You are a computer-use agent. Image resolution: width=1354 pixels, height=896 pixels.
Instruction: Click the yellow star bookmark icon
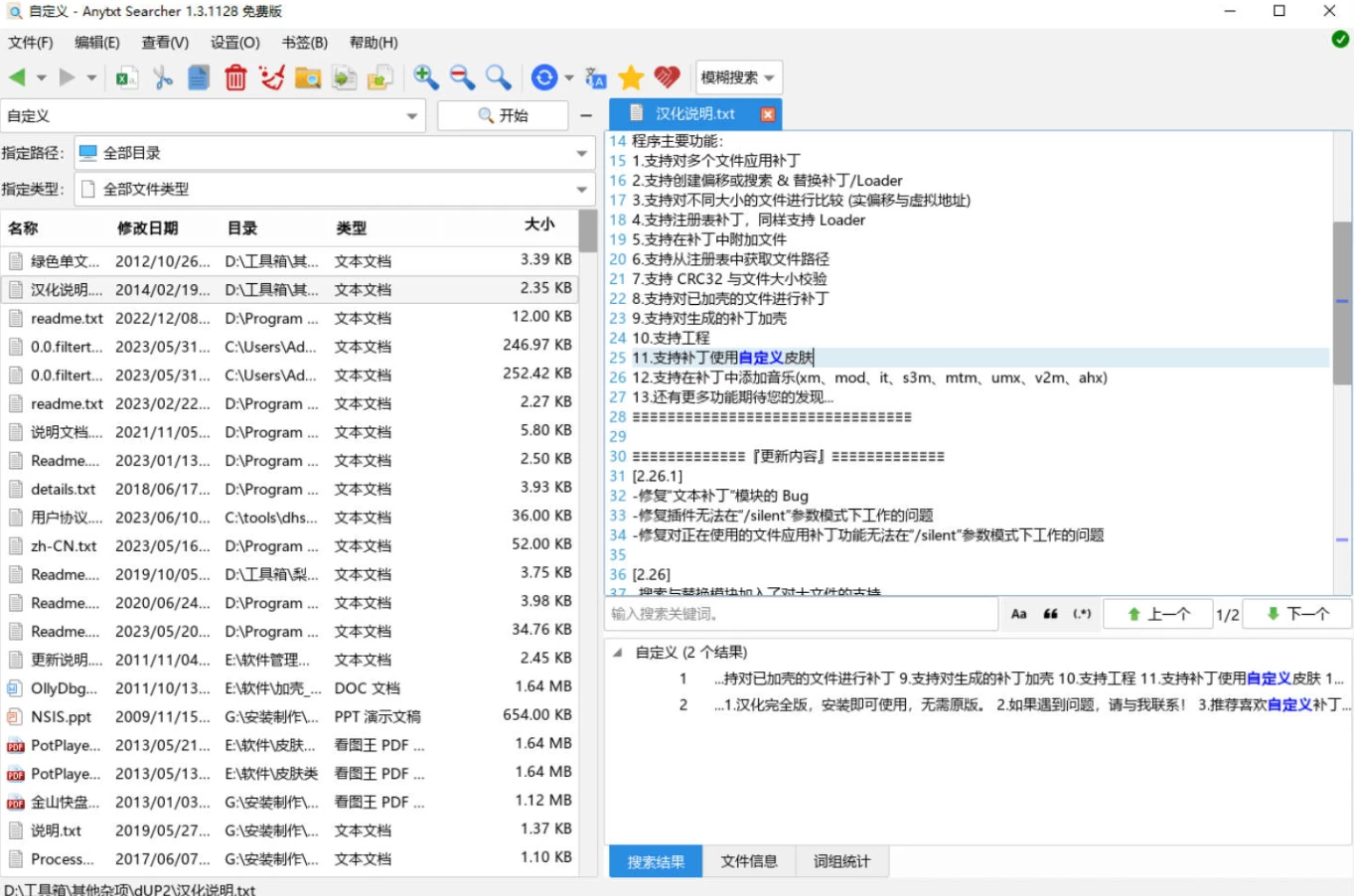[631, 77]
